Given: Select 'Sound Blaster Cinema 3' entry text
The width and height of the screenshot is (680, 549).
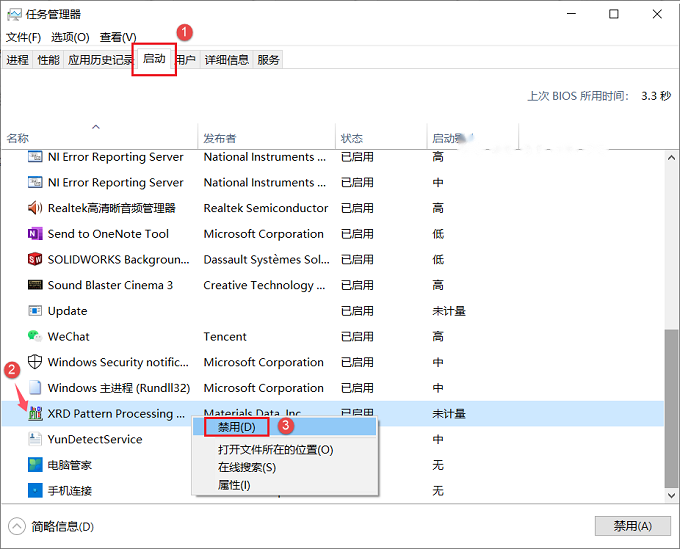Looking at the screenshot, I should (110, 285).
